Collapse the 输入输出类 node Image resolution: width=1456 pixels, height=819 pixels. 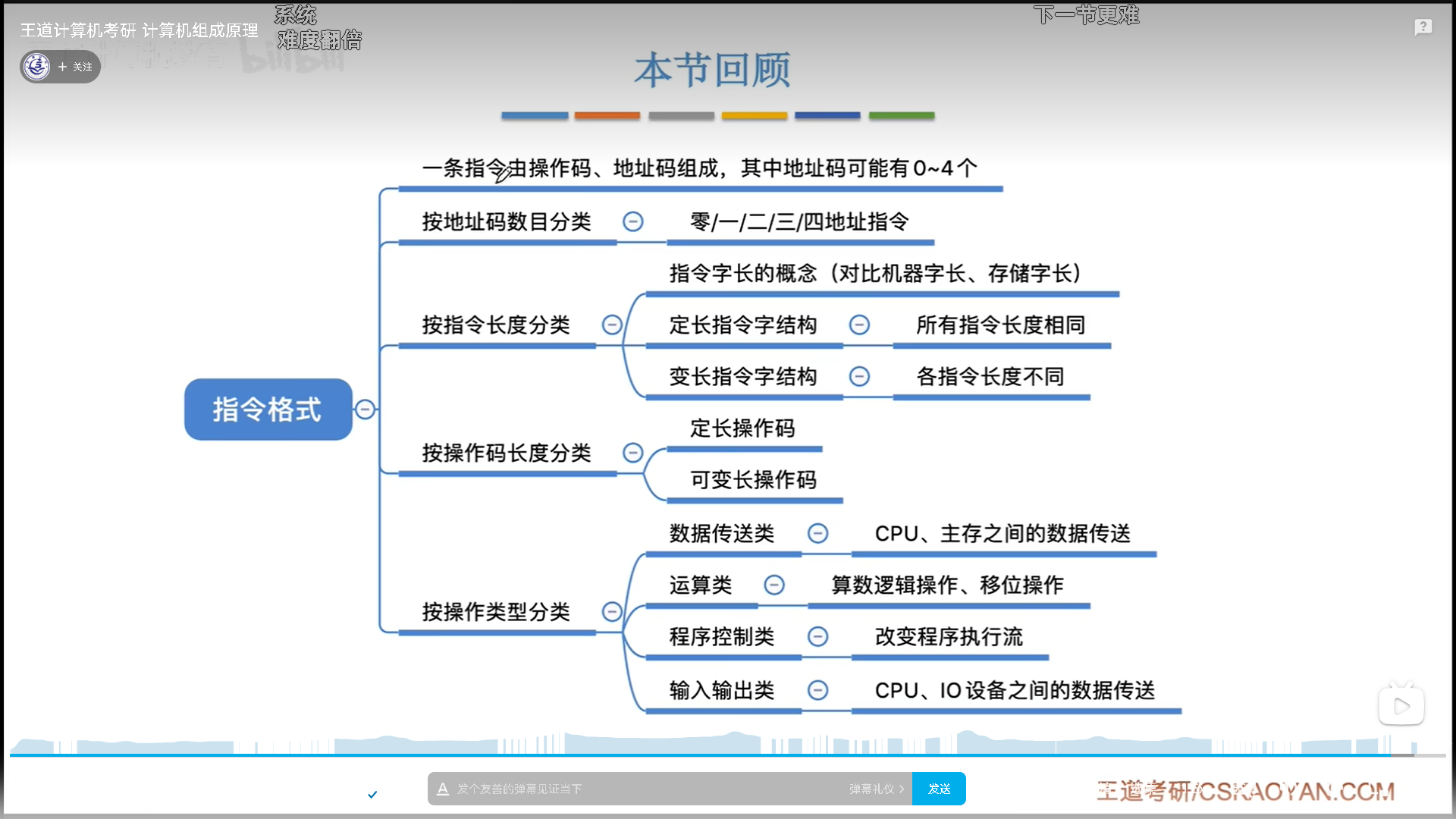tap(817, 690)
